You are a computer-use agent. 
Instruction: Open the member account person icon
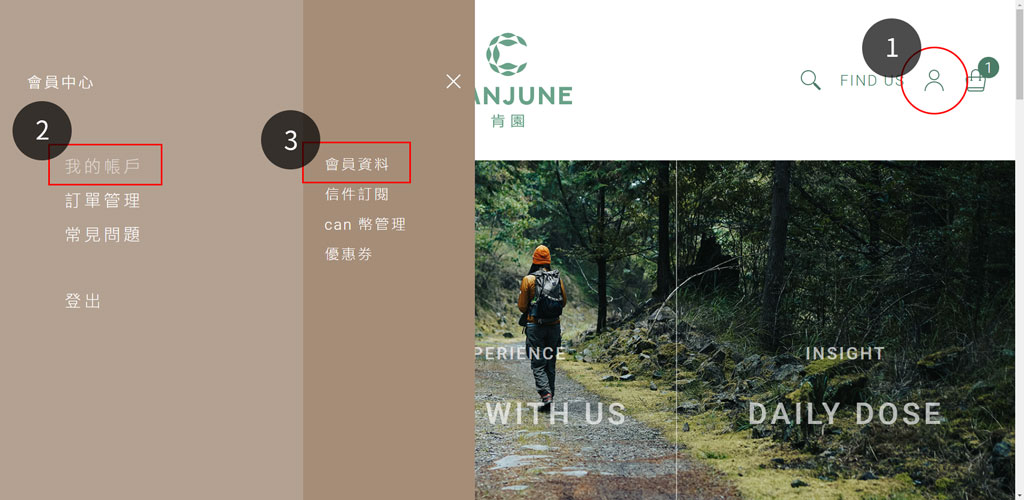pyautogui.click(x=935, y=80)
